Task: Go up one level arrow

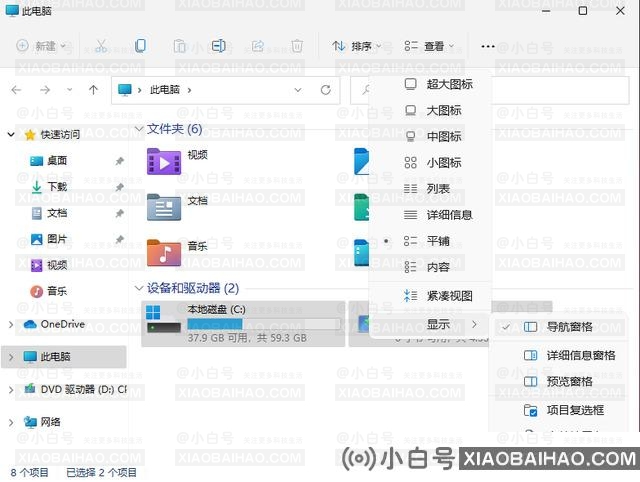Action: click(x=93, y=90)
